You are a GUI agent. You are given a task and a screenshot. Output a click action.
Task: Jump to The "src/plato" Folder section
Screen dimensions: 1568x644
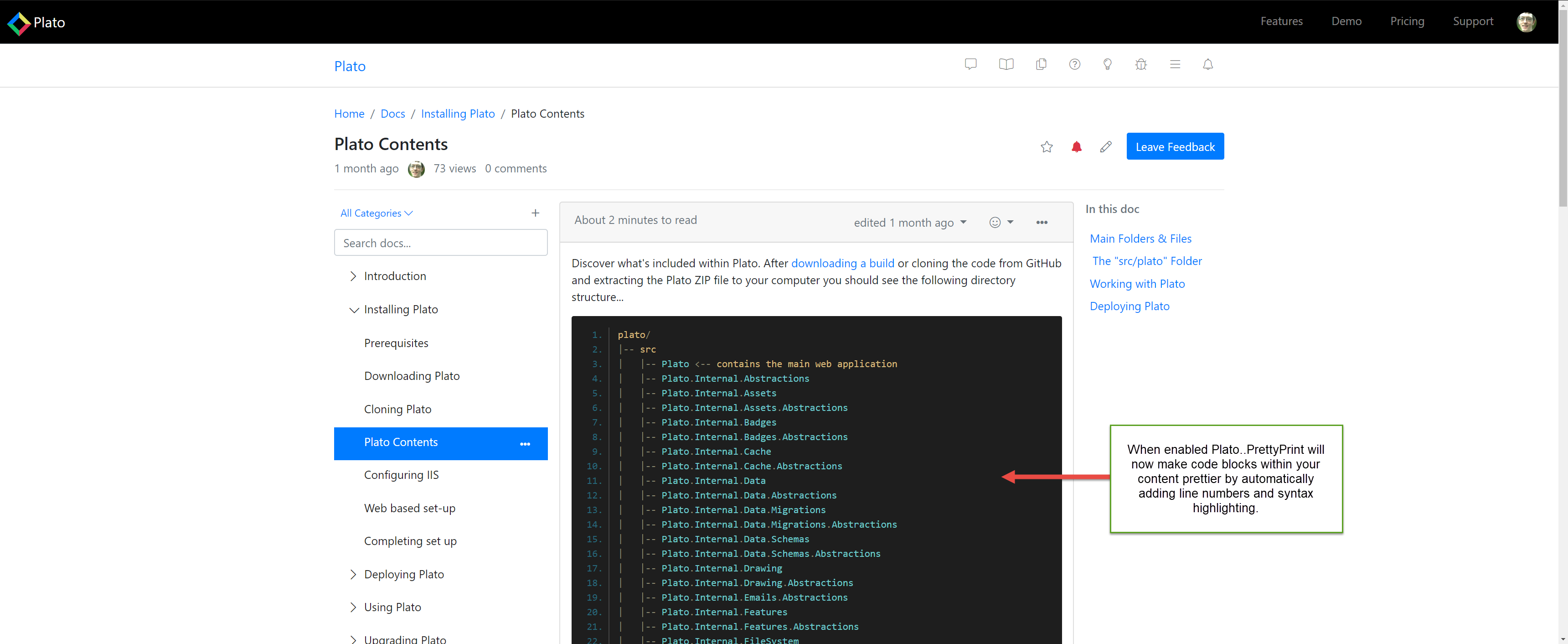[1147, 261]
